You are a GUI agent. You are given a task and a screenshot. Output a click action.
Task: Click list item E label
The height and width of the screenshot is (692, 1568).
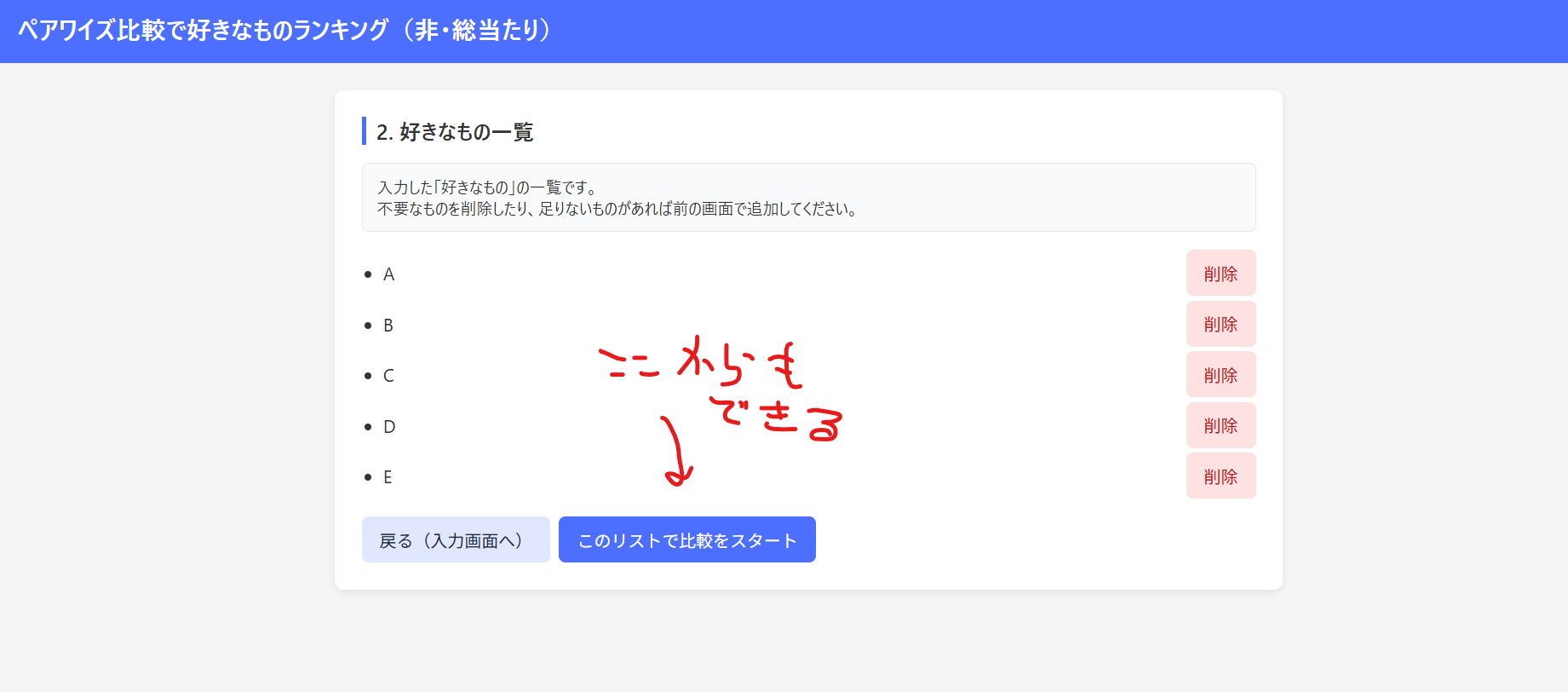click(x=388, y=477)
